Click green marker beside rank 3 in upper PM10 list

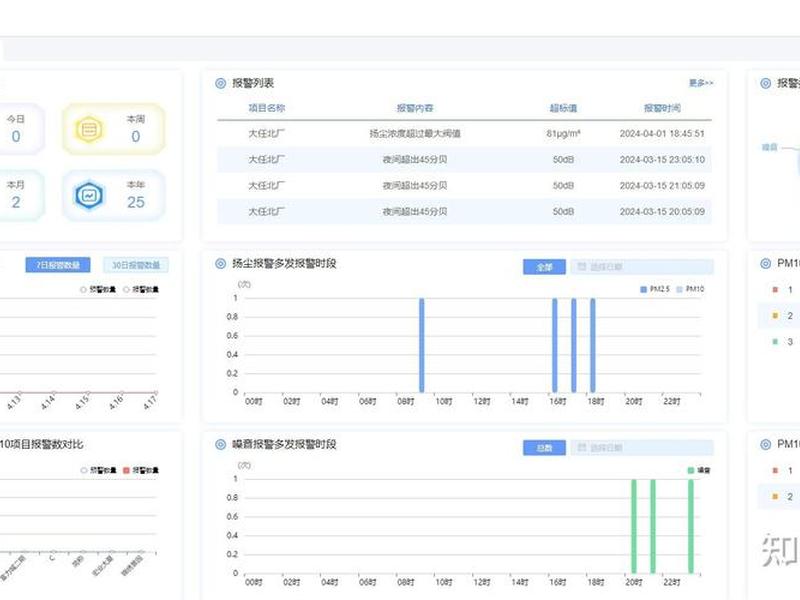click(775, 341)
